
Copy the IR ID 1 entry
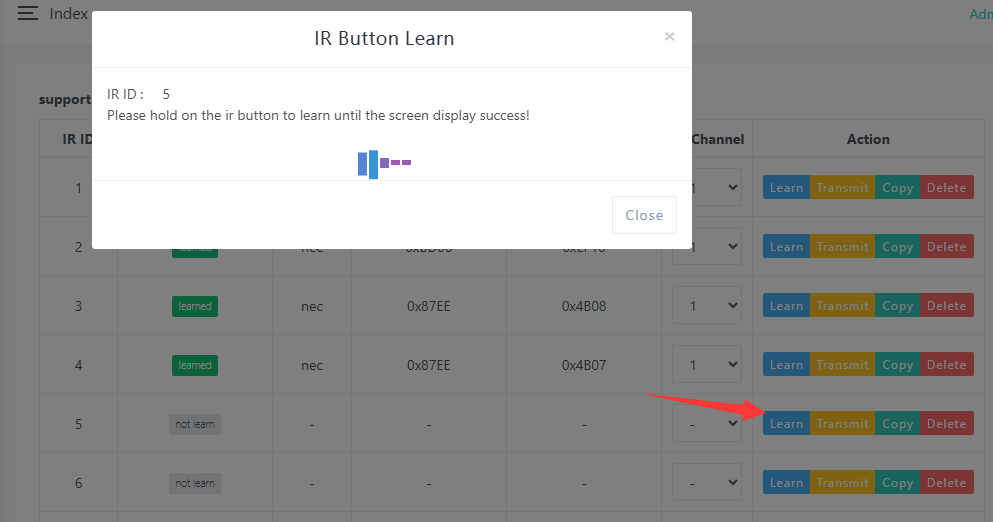coord(897,188)
